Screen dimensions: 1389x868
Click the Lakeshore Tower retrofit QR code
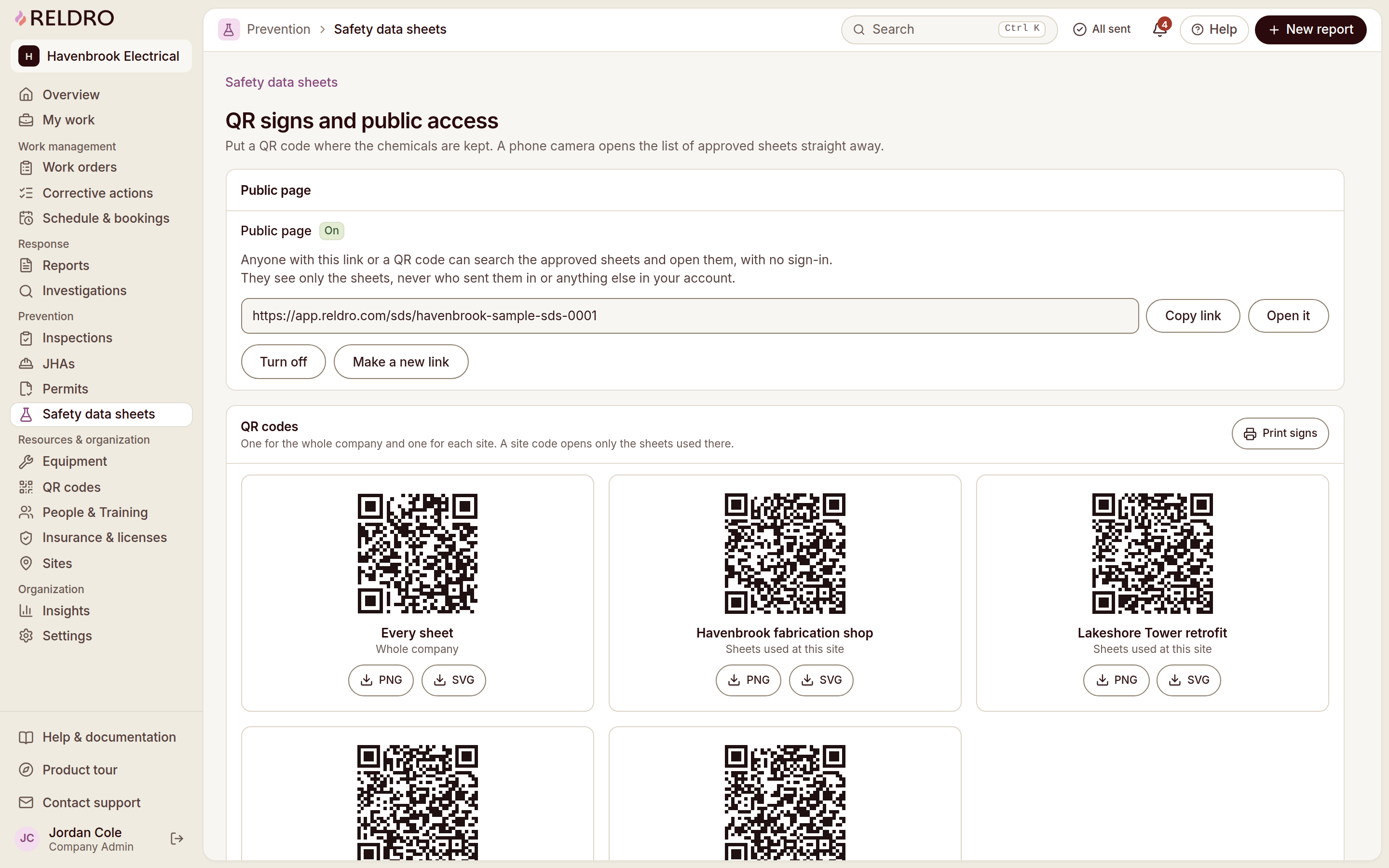point(1152,554)
